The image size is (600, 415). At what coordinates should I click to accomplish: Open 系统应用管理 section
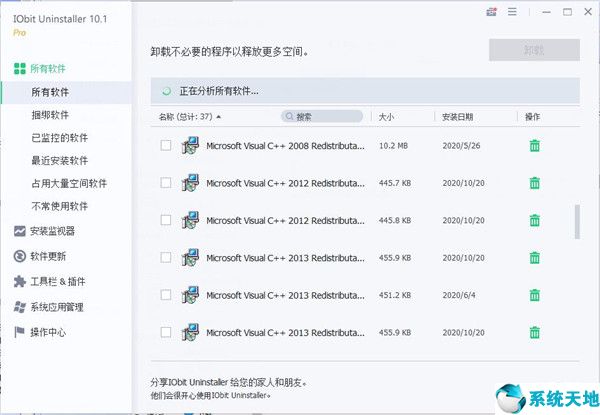[x=57, y=307]
